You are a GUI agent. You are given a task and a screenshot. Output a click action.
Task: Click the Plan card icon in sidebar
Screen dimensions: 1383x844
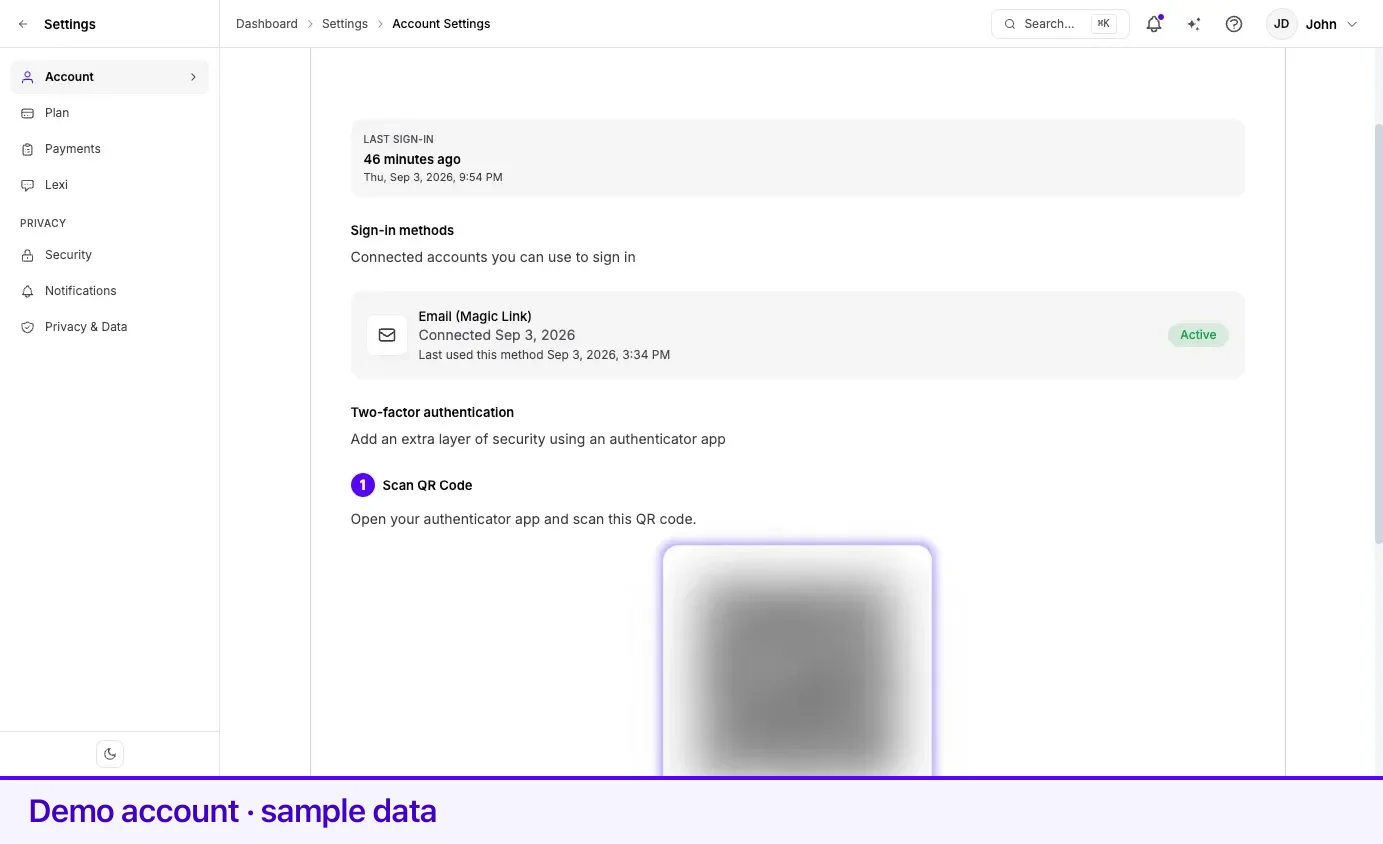click(28, 113)
